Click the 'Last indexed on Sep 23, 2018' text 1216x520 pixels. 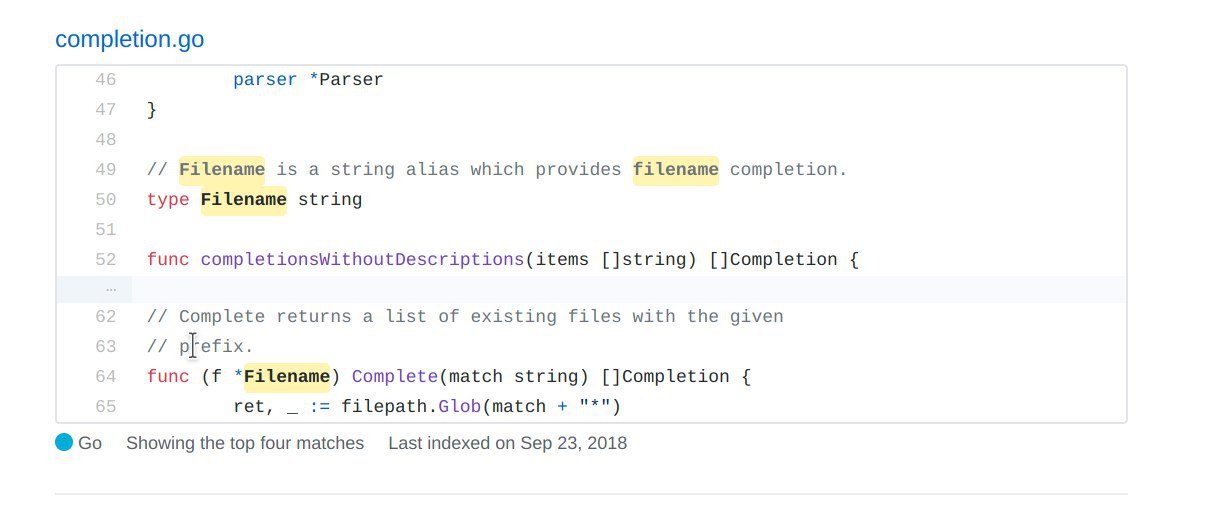[507, 442]
